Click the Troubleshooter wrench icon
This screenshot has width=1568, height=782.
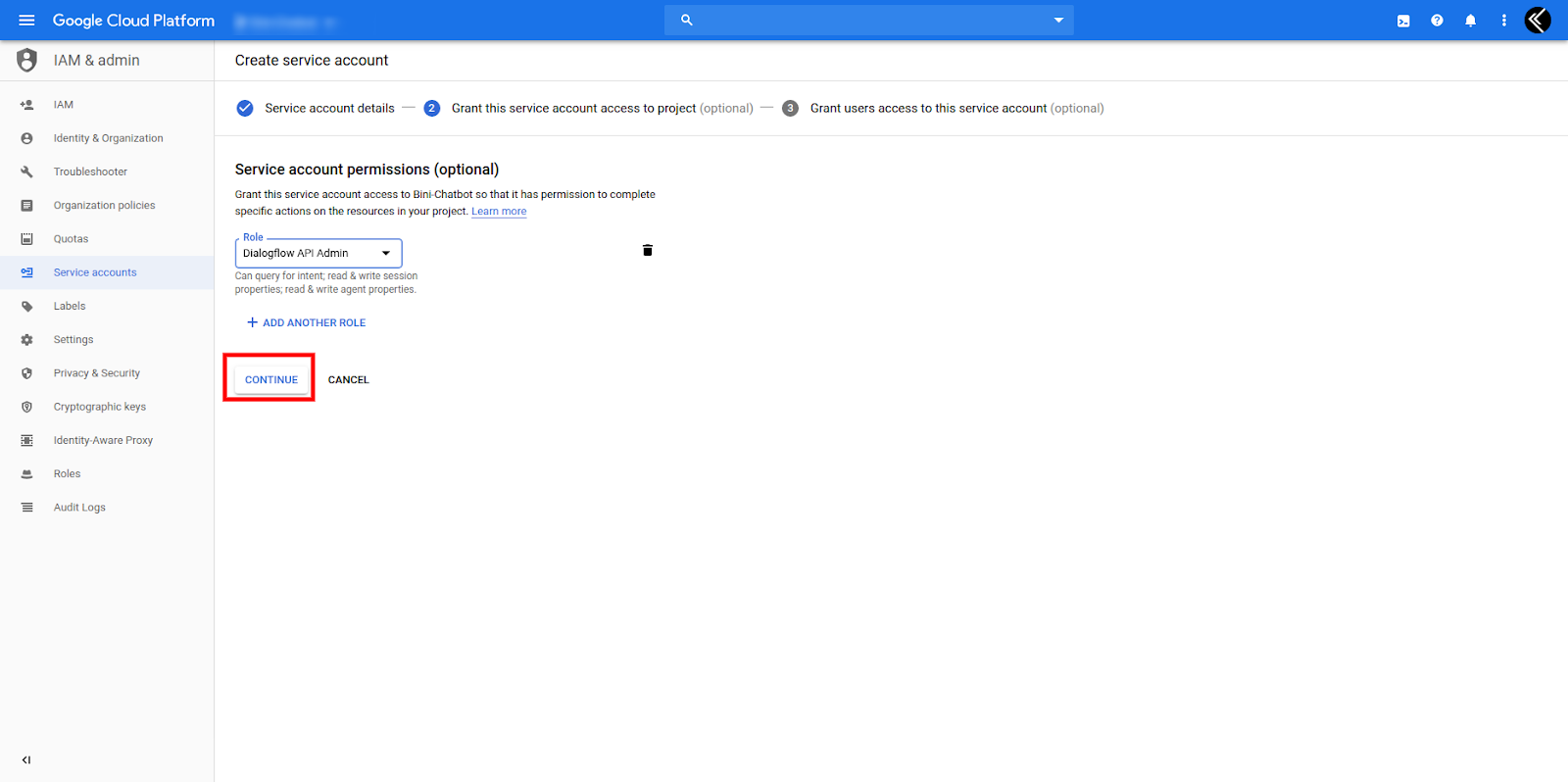pyautogui.click(x=27, y=171)
